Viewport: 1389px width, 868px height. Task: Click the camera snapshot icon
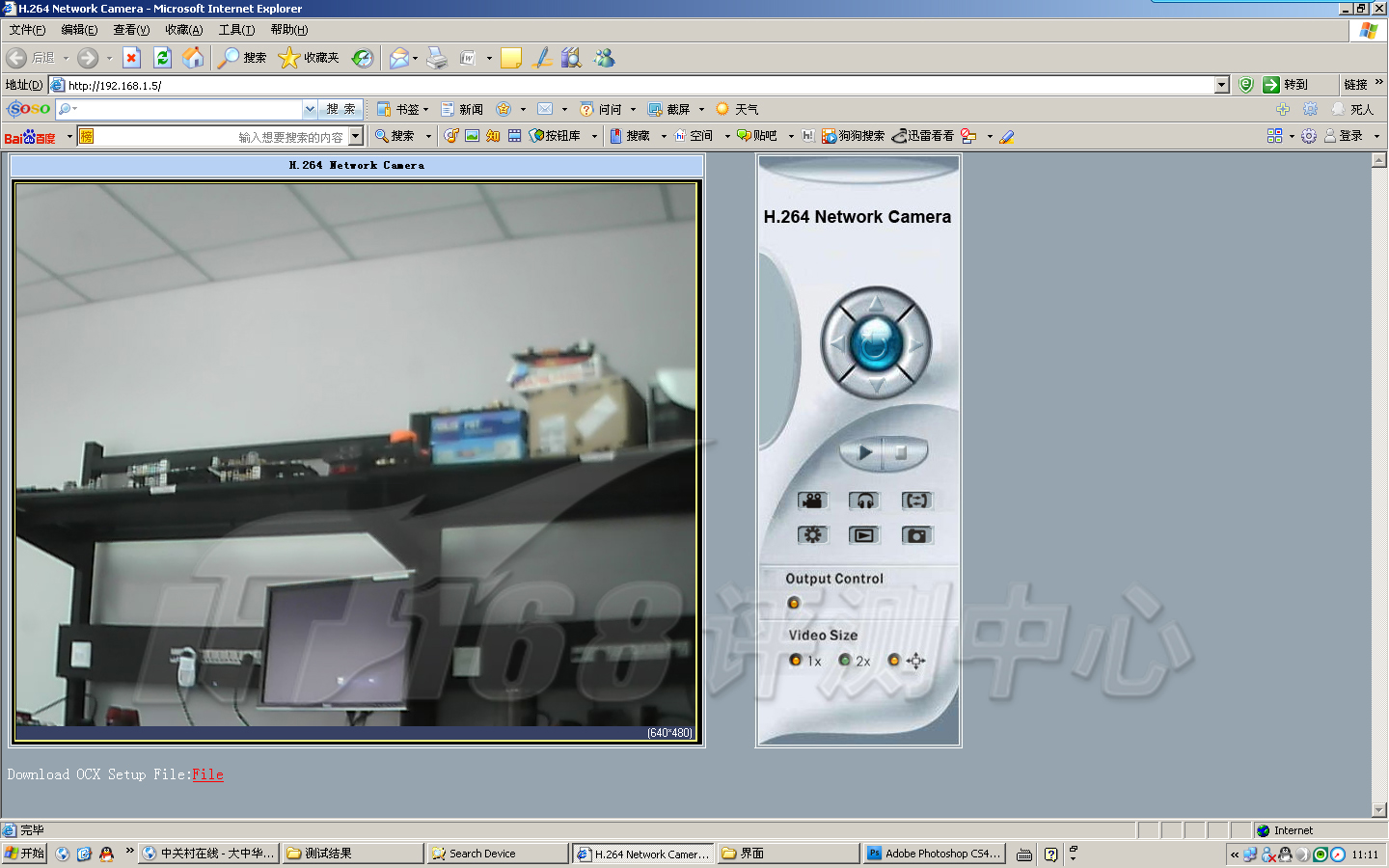click(916, 535)
